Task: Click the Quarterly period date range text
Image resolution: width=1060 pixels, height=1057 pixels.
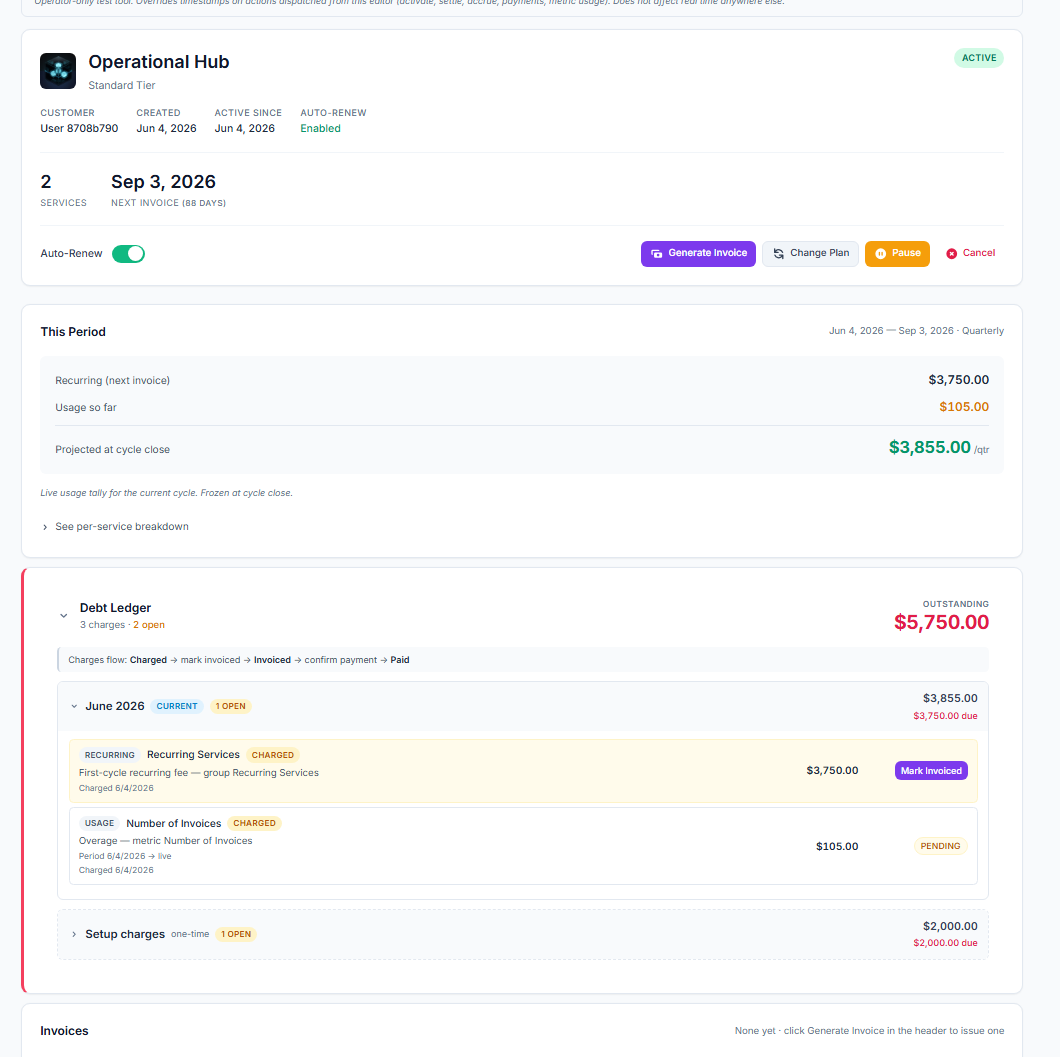Action: [916, 330]
